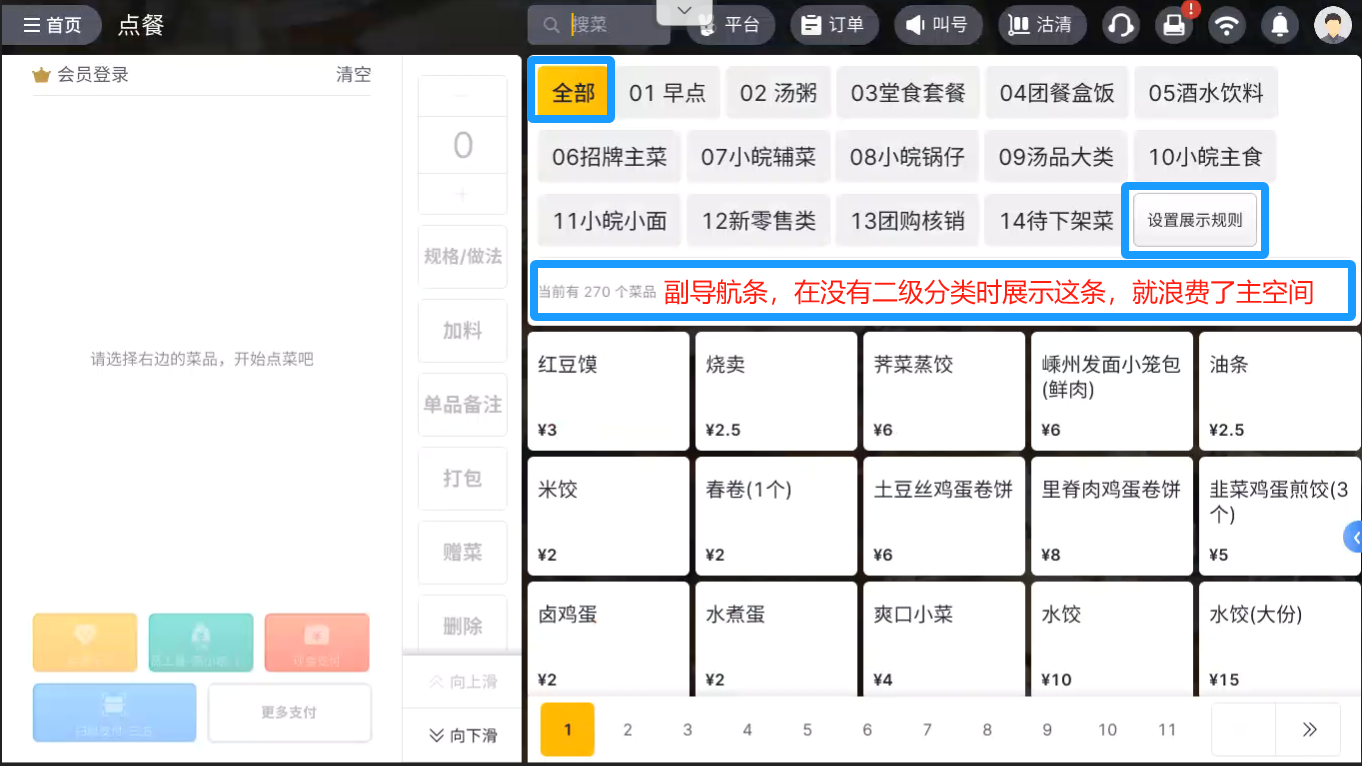Open the 首页 hamburger menu
This screenshot has width=1362, height=766.
tap(52, 25)
